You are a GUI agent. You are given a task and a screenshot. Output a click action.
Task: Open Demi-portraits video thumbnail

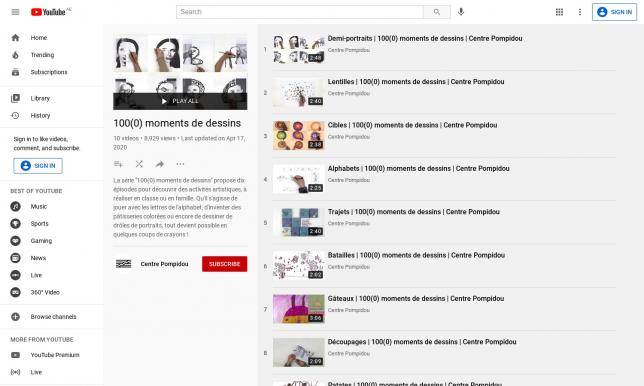coord(299,50)
